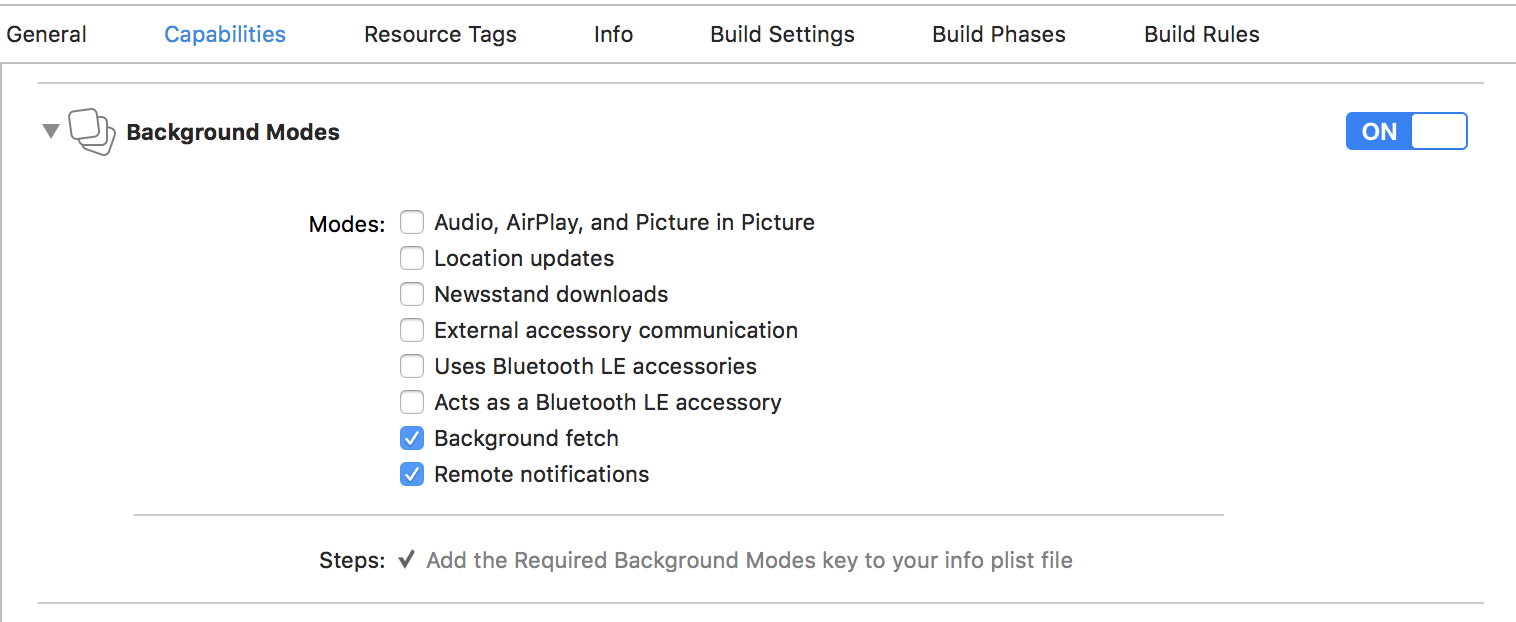
Task: Uncheck the Background fetch checkbox
Action: 412,438
